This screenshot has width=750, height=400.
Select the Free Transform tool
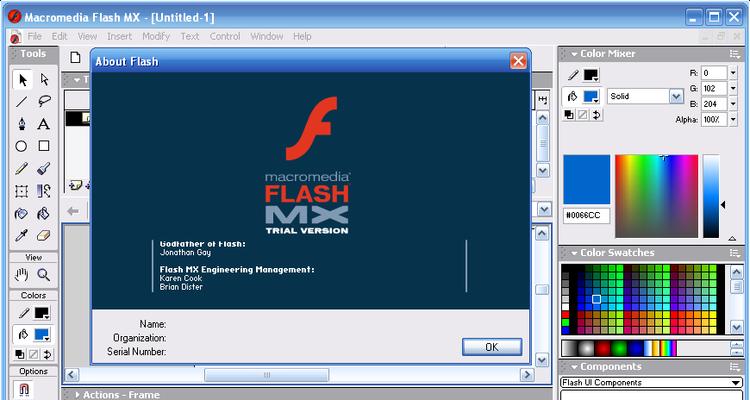(22, 191)
